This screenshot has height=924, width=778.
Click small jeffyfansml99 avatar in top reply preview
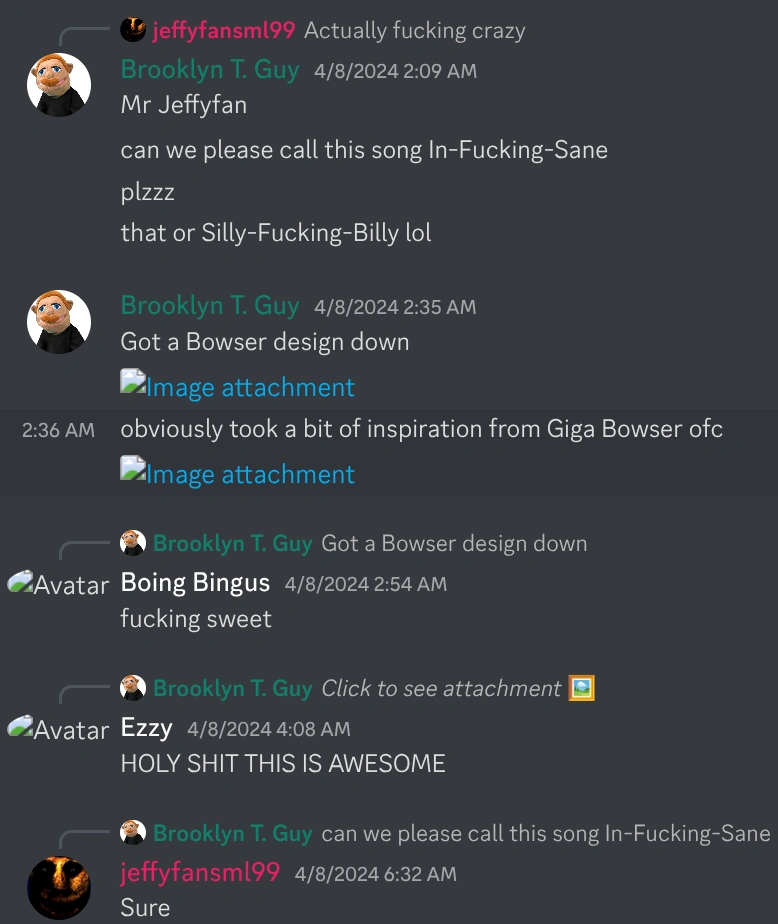[x=133, y=29]
